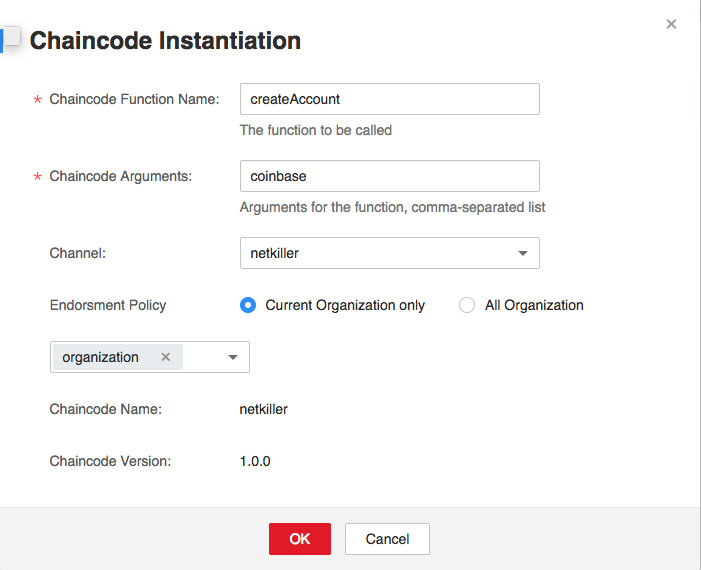Click the Chaincode Arguments label
The image size is (701, 570).
click(120, 176)
